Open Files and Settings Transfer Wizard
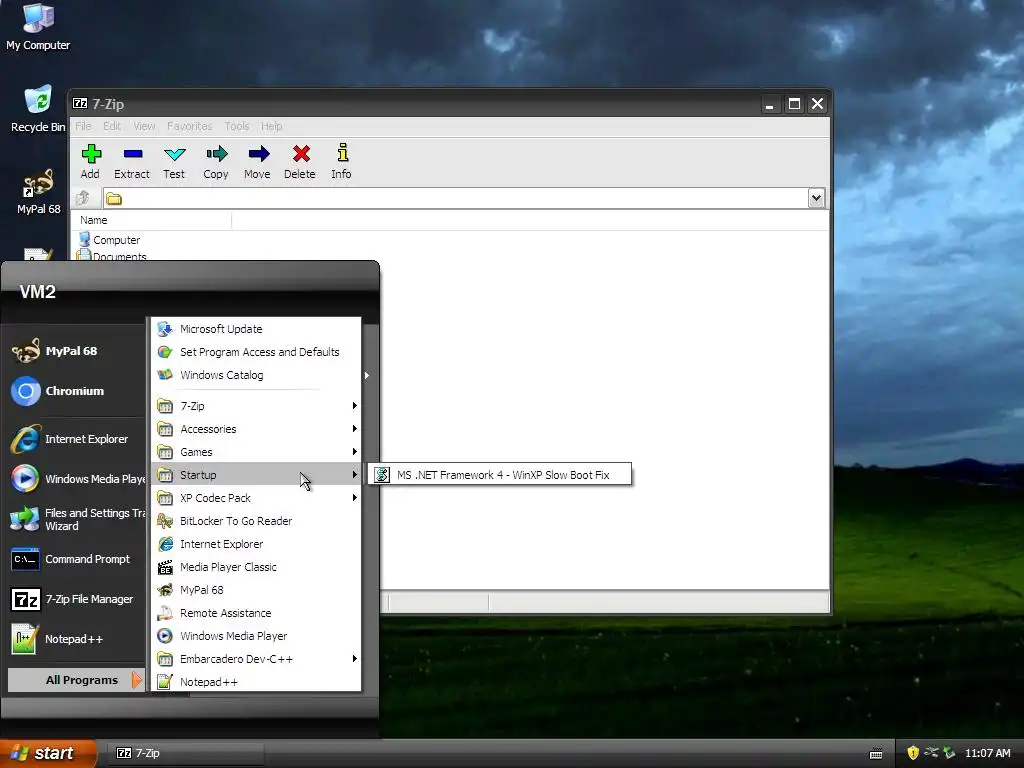The width and height of the screenshot is (1024, 768). pyautogui.click(x=78, y=519)
